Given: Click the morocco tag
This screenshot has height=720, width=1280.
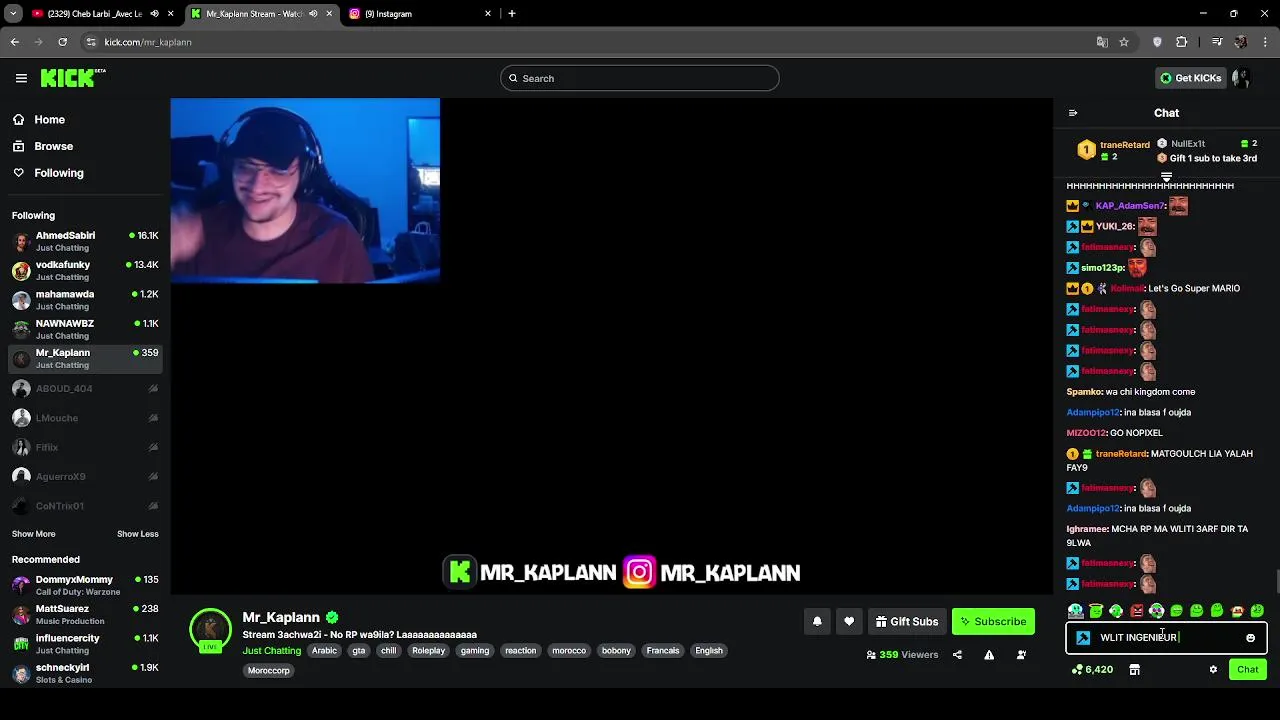Looking at the screenshot, I should [569, 651].
